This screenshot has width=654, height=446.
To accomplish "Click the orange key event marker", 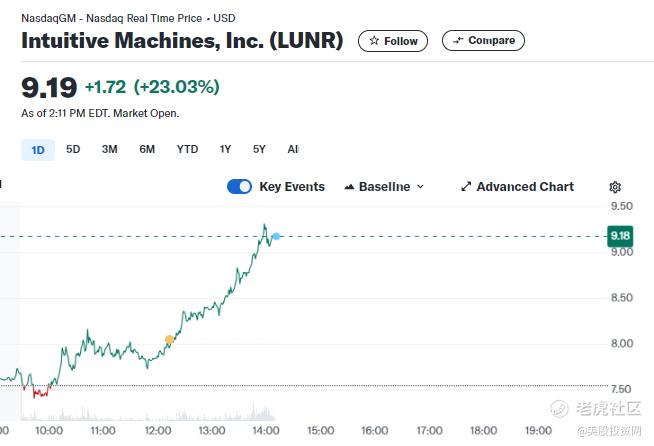I will (x=169, y=340).
